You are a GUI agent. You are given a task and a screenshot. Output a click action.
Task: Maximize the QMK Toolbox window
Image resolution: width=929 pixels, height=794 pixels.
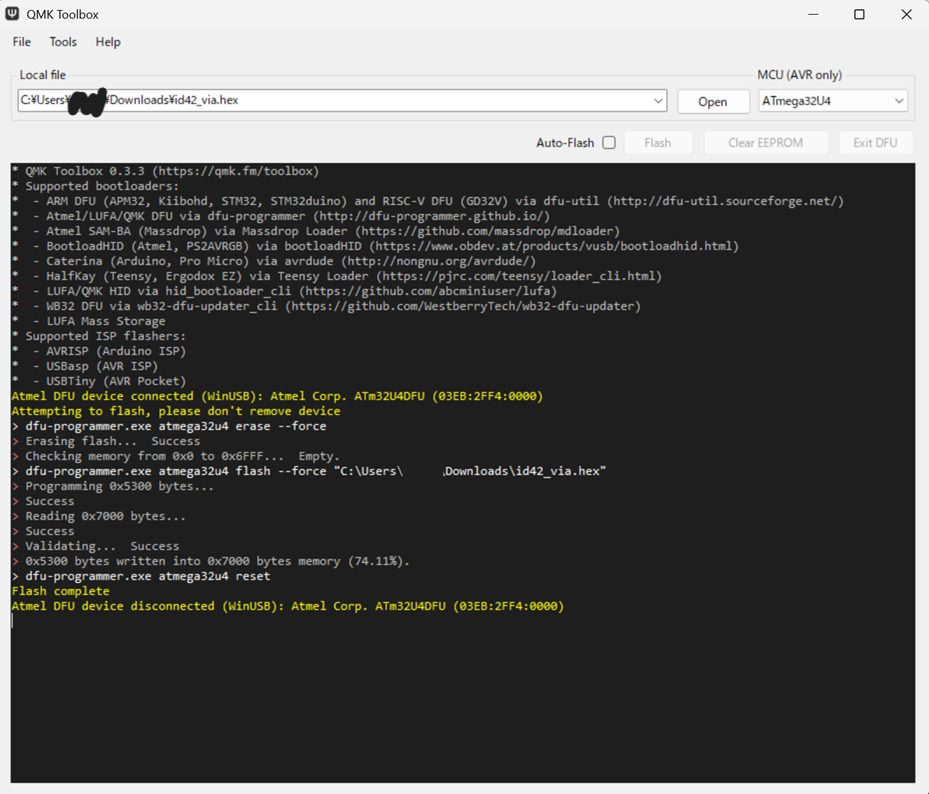point(859,14)
